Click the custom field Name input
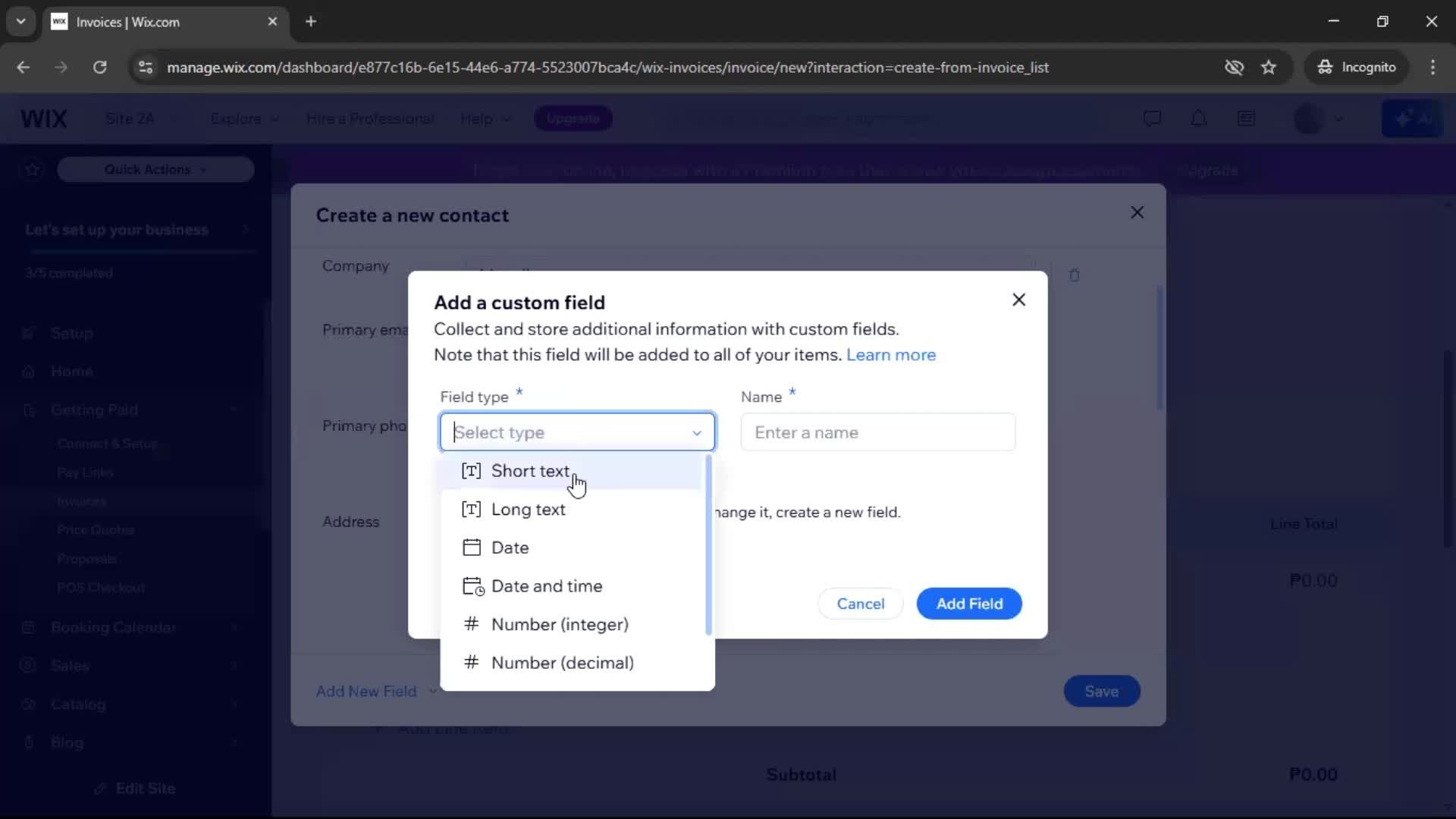Image resolution: width=1456 pixels, height=819 pixels. (x=877, y=432)
